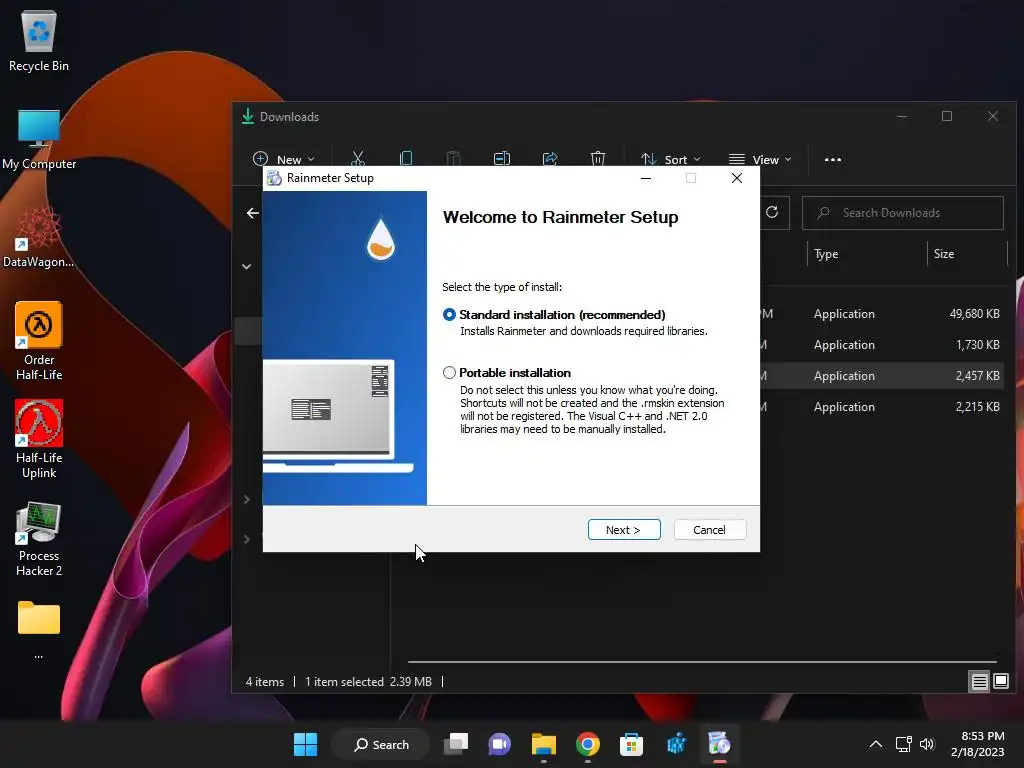
Task: Click the Paste clipboard icon
Action: pos(453,159)
